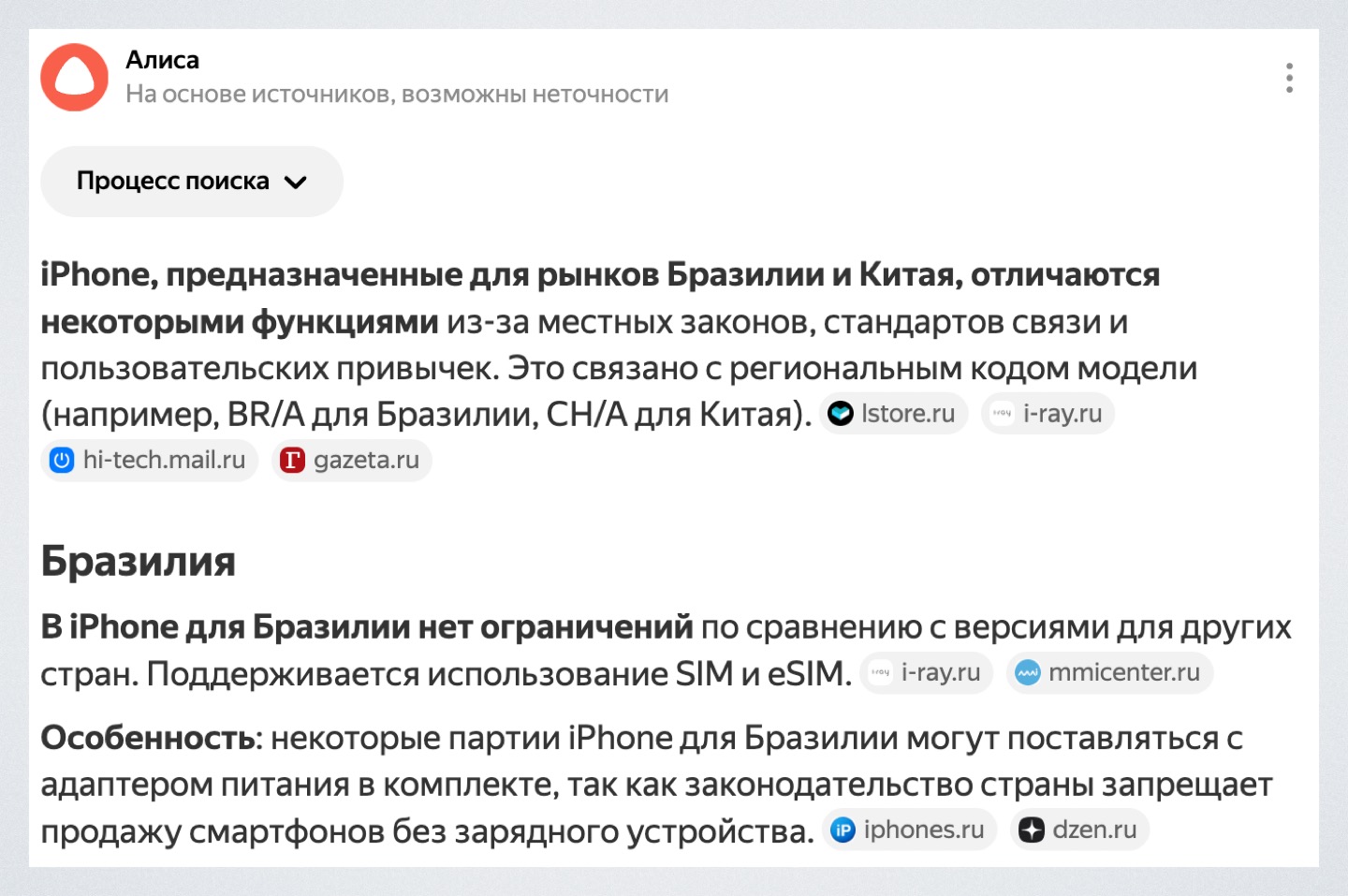Click the blue hi-tech.mail.ru favicon

click(x=62, y=461)
